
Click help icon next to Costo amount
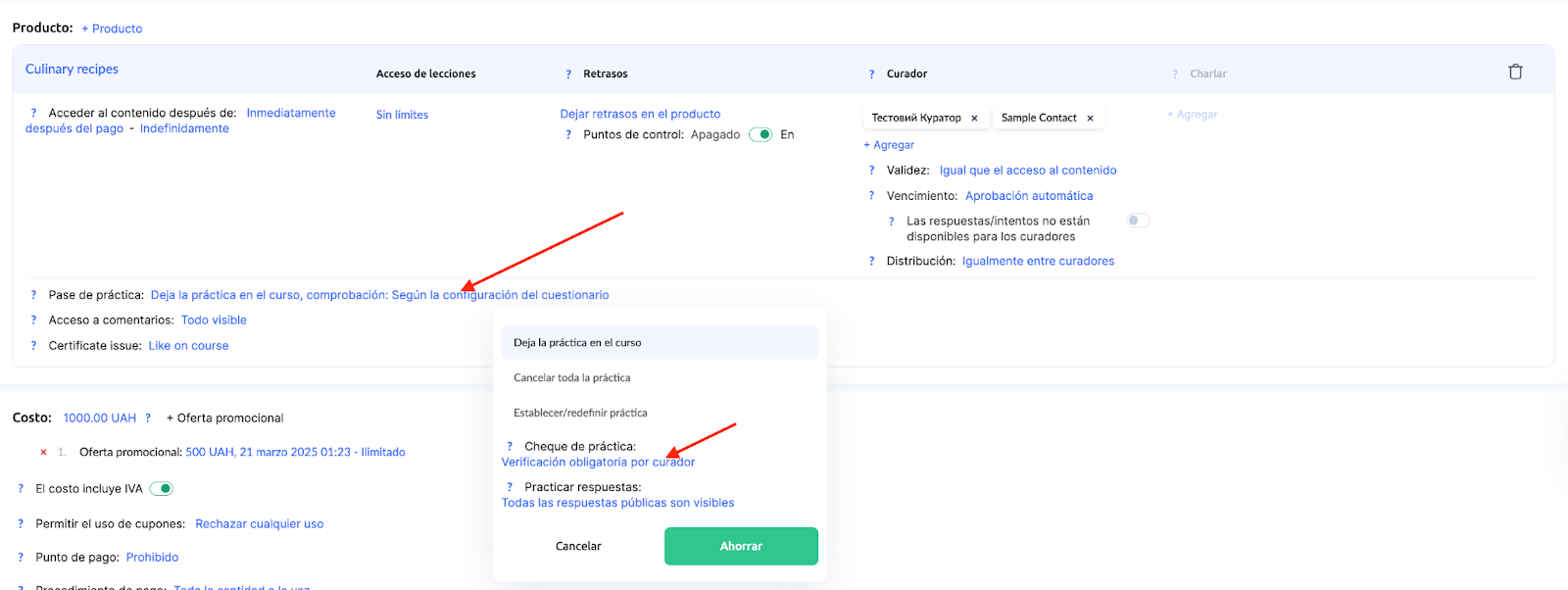(148, 418)
